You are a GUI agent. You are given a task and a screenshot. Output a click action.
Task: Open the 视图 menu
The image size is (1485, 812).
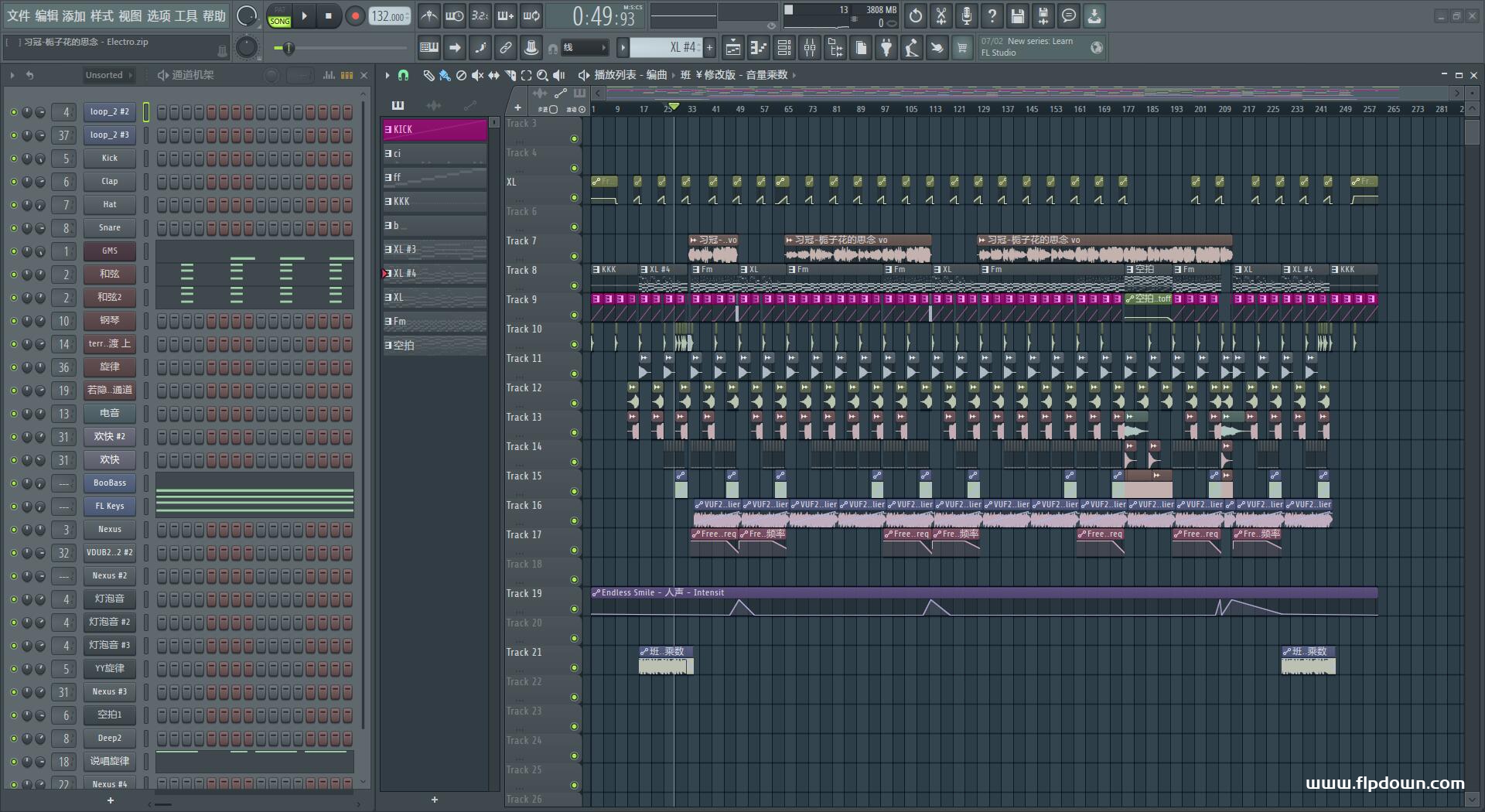click(130, 15)
